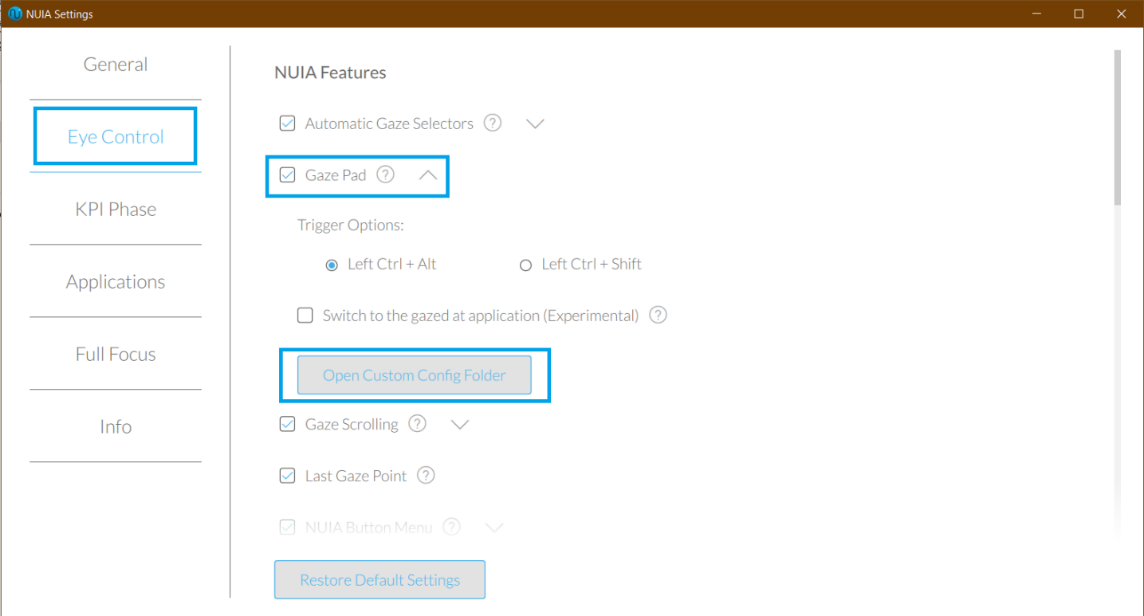The image size is (1144, 616).
Task: Click the NUIA logo in title bar
Action: pyautogui.click(x=15, y=14)
